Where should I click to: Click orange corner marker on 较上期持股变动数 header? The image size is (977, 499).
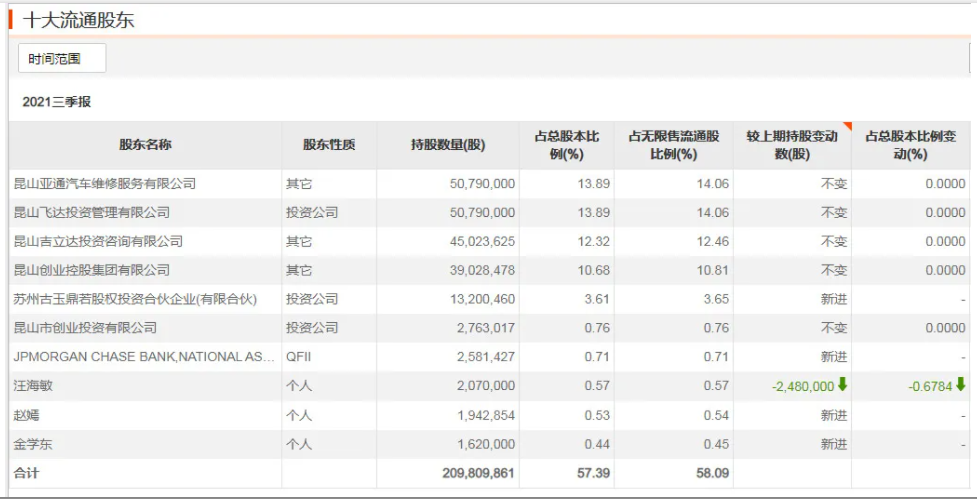(846, 127)
